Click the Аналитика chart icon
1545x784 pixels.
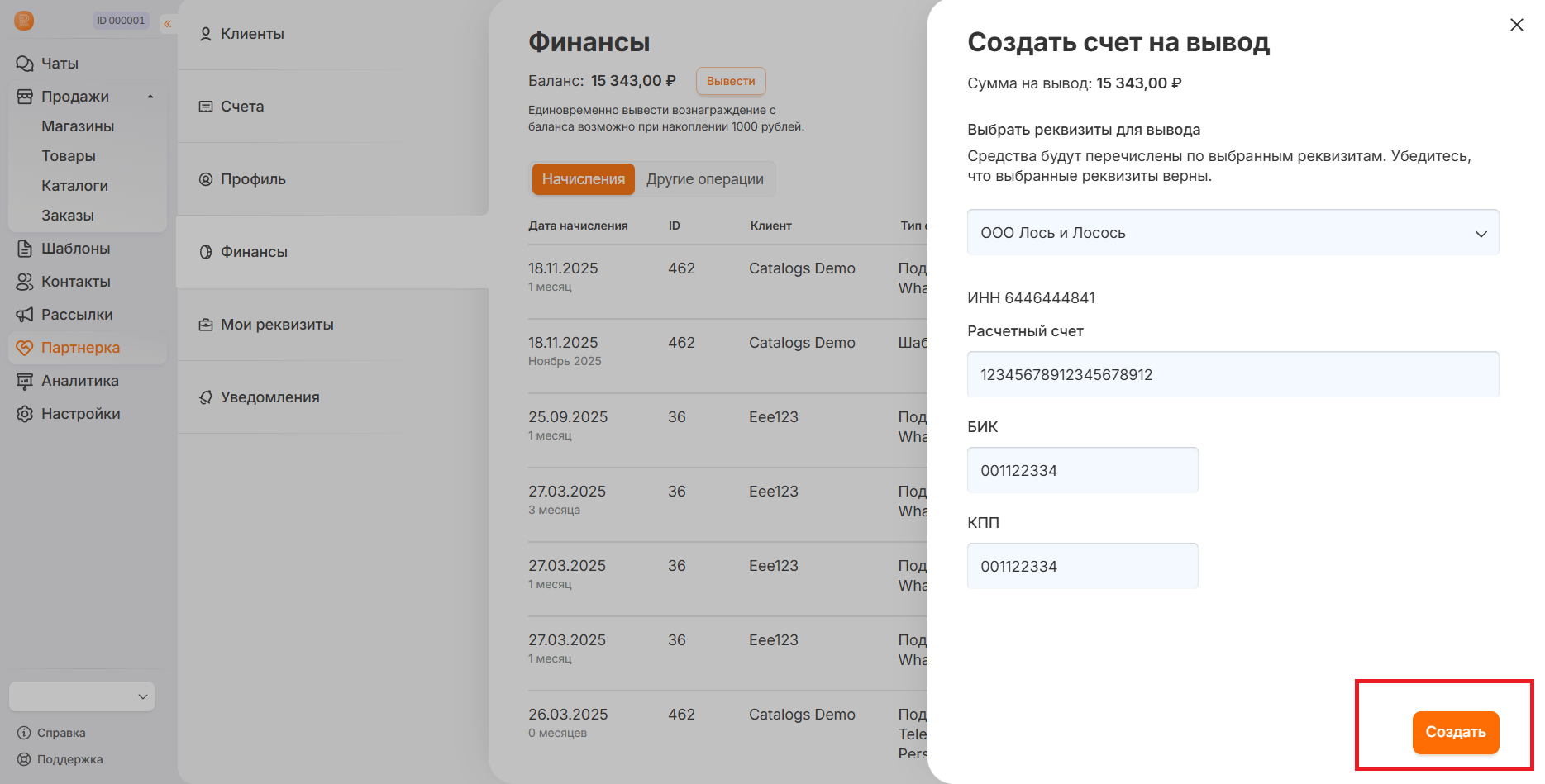(x=25, y=381)
